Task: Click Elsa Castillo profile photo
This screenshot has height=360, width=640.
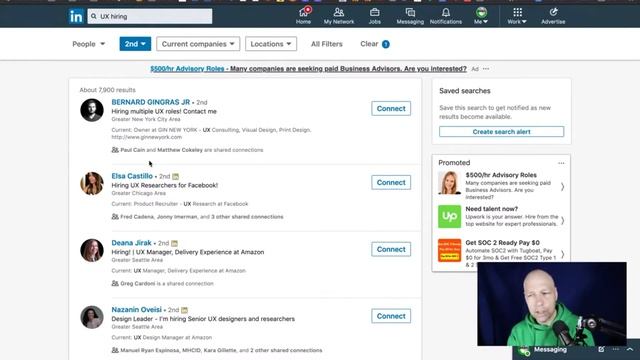Action: pyautogui.click(x=92, y=184)
